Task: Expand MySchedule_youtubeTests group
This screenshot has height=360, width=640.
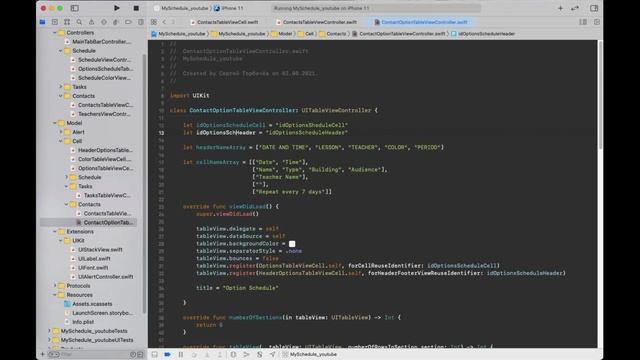Action: pyautogui.click(x=49, y=331)
